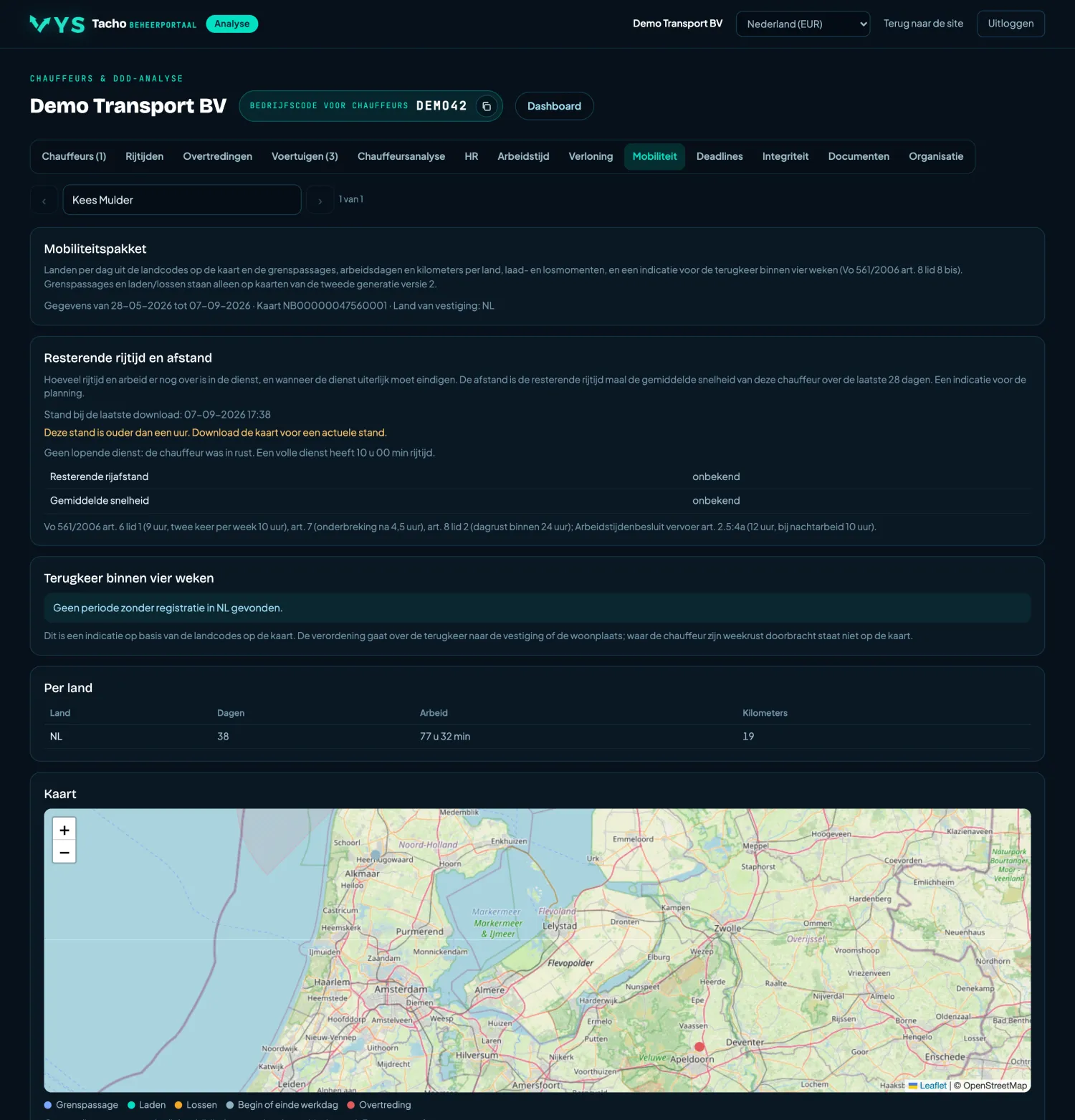Viewport: 1075px width, 1120px height.
Task: Click the Lossen legend dot
Action: pos(178,1105)
